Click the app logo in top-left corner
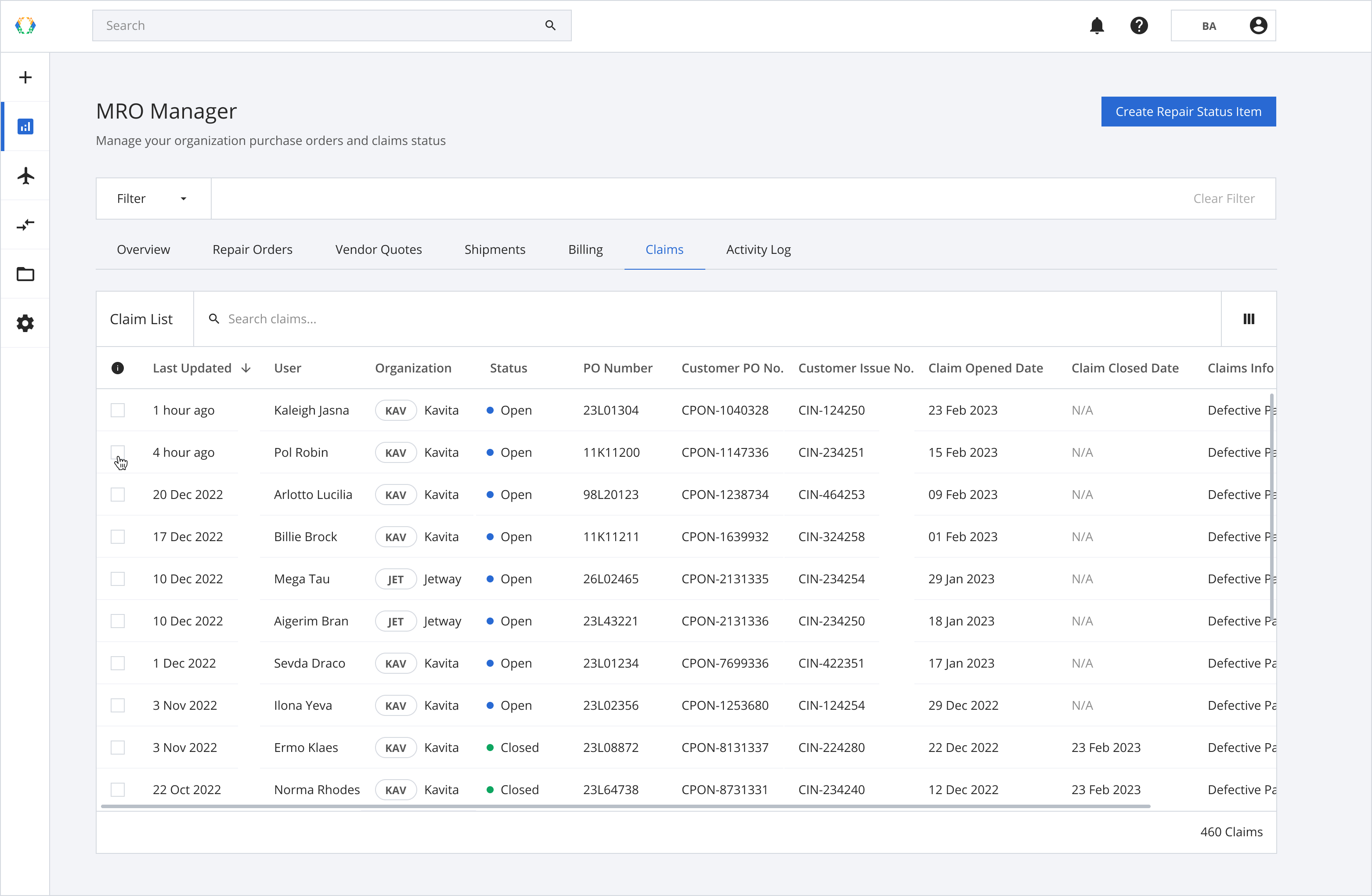The width and height of the screenshot is (1372, 896). point(25,25)
